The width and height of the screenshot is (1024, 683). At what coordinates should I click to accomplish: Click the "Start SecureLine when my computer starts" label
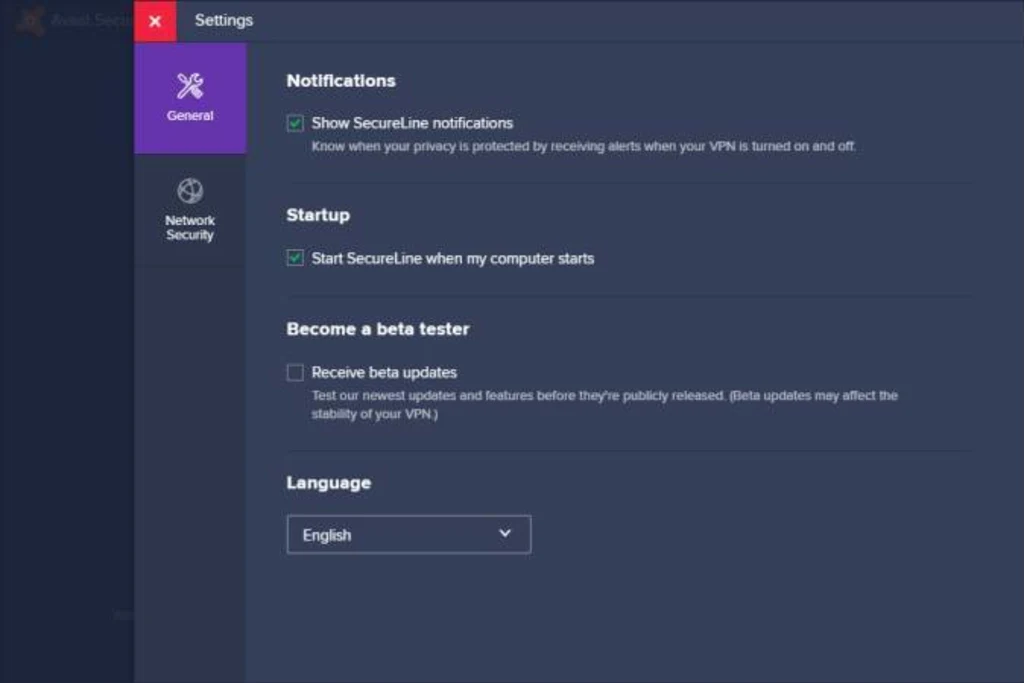click(452, 258)
